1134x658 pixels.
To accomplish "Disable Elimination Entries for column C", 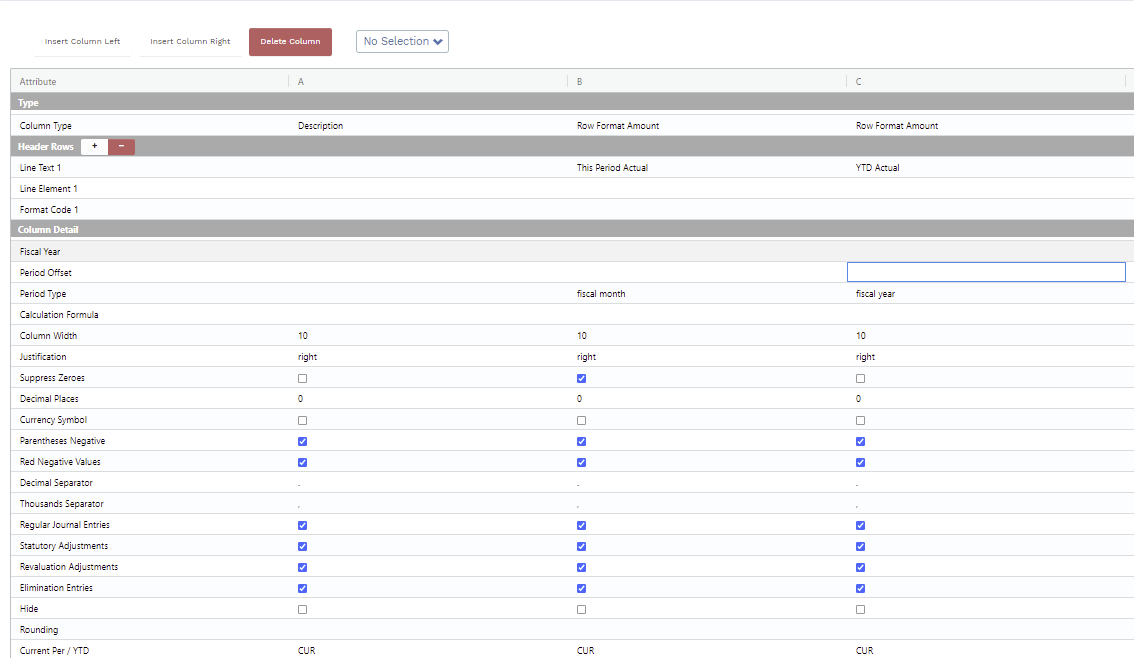I will pyautogui.click(x=861, y=589).
